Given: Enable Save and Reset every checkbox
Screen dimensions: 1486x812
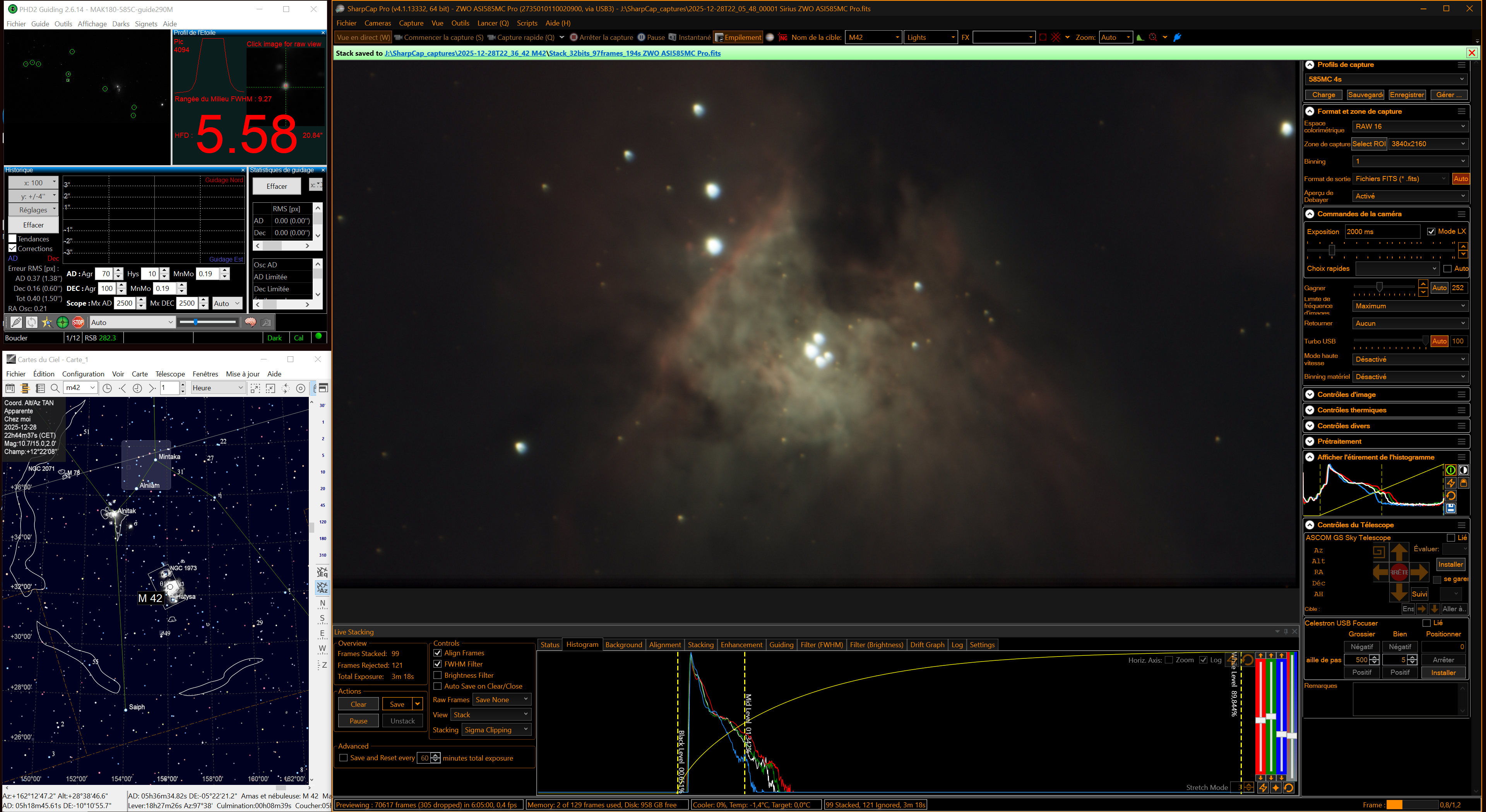Looking at the screenshot, I should pyautogui.click(x=343, y=758).
